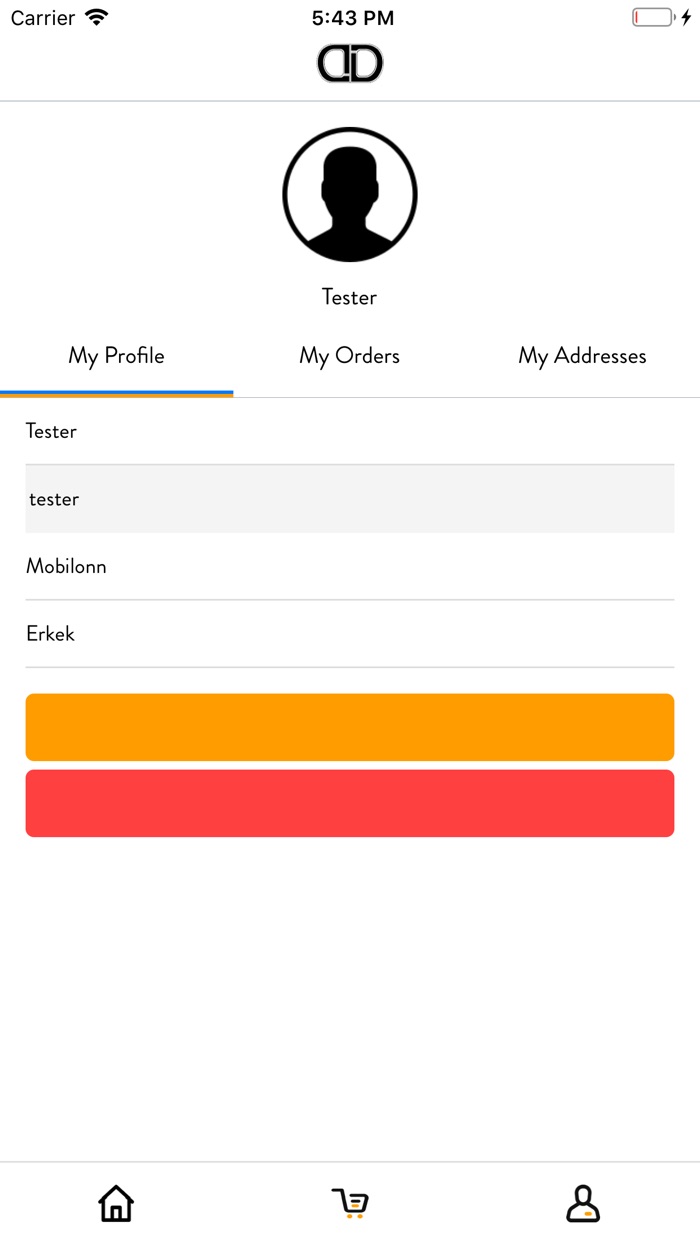Image resolution: width=700 pixels, height=1244 pixels.
Task: Tap the profile avatar silhouette picture
Action: click(x=350, y=194)
